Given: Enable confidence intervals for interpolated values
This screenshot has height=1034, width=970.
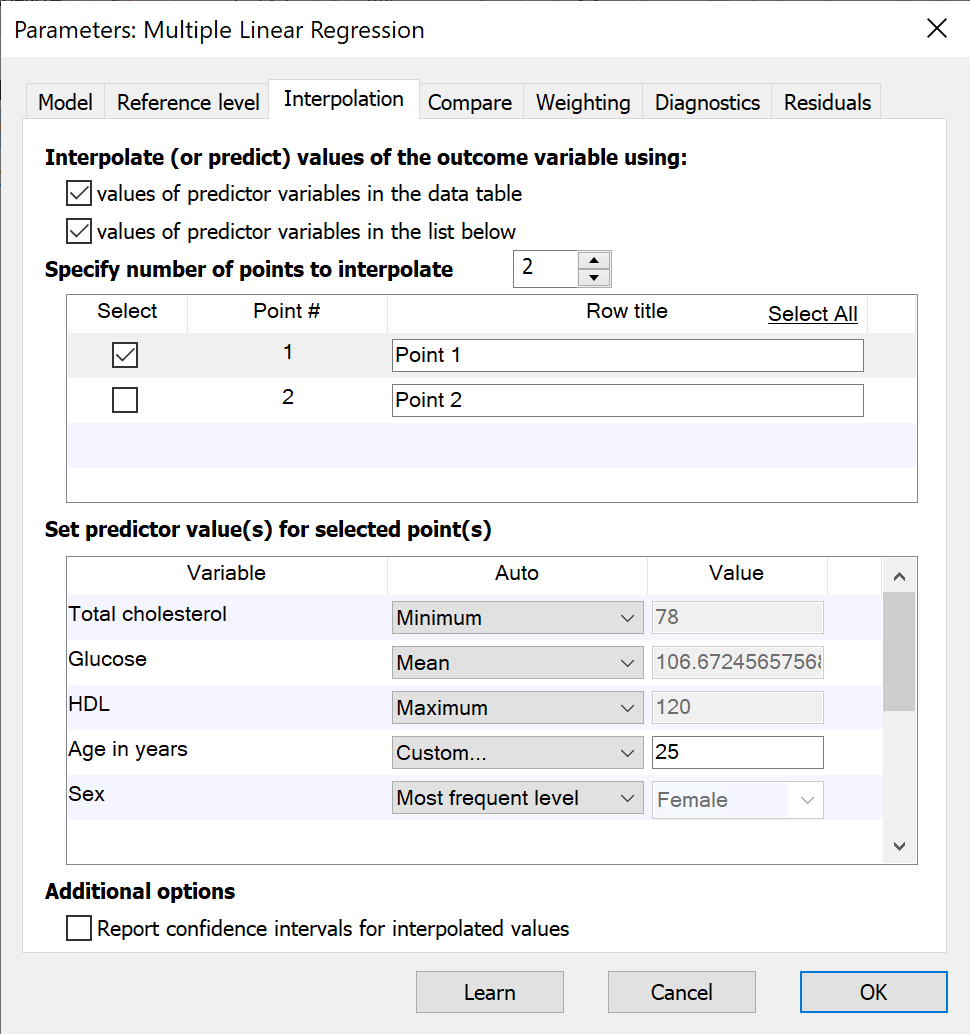Looking at the screenshot, I should pyautogui.click(x=79, y=929).
